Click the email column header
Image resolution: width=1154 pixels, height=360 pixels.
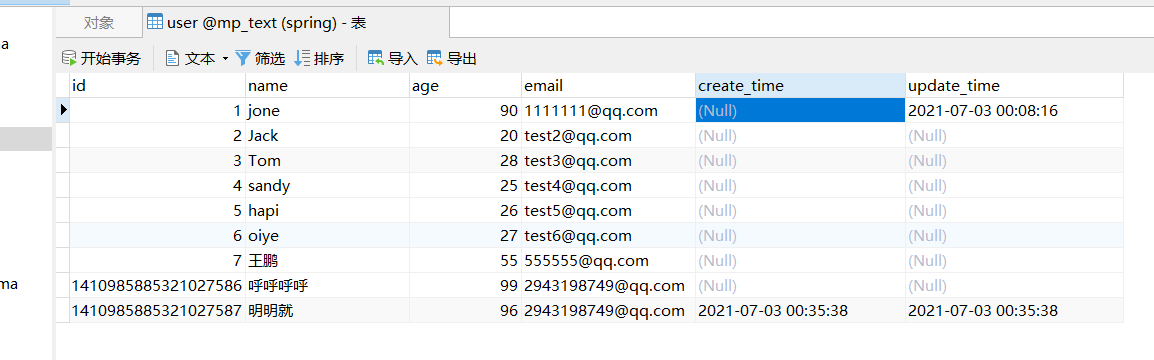click(608, 85)
